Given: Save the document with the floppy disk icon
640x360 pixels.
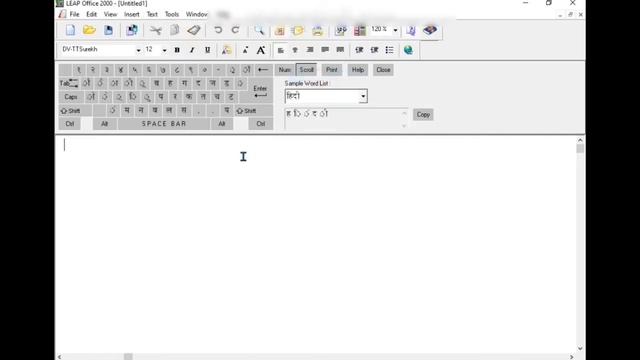Looking at the screenshot, I should point(108,30).
